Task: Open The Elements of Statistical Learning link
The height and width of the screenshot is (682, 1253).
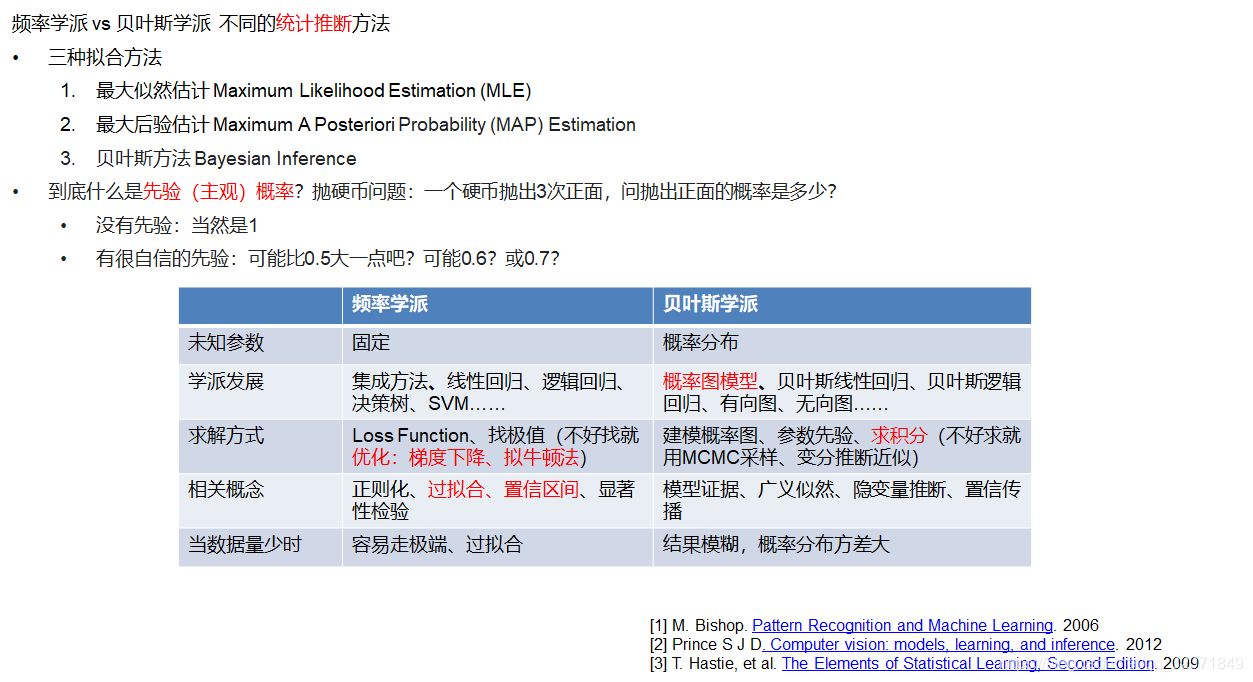Action: (x=968, y=663)
